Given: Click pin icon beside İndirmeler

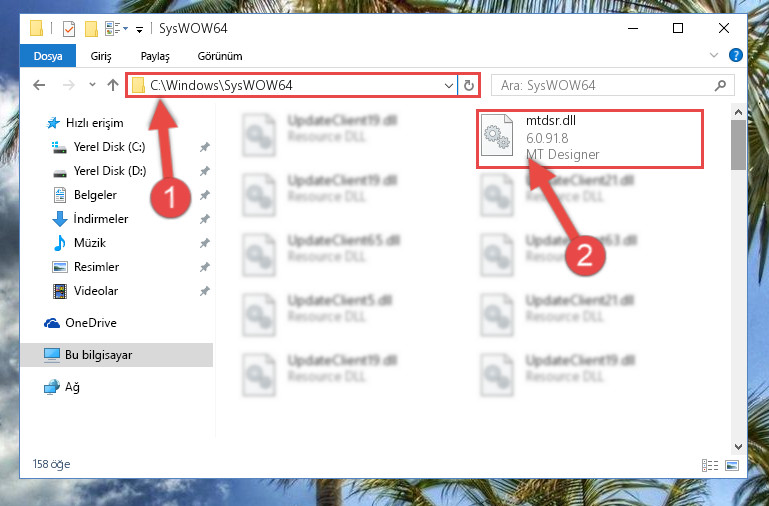Looking at the screenshot, I should point(205,219).
